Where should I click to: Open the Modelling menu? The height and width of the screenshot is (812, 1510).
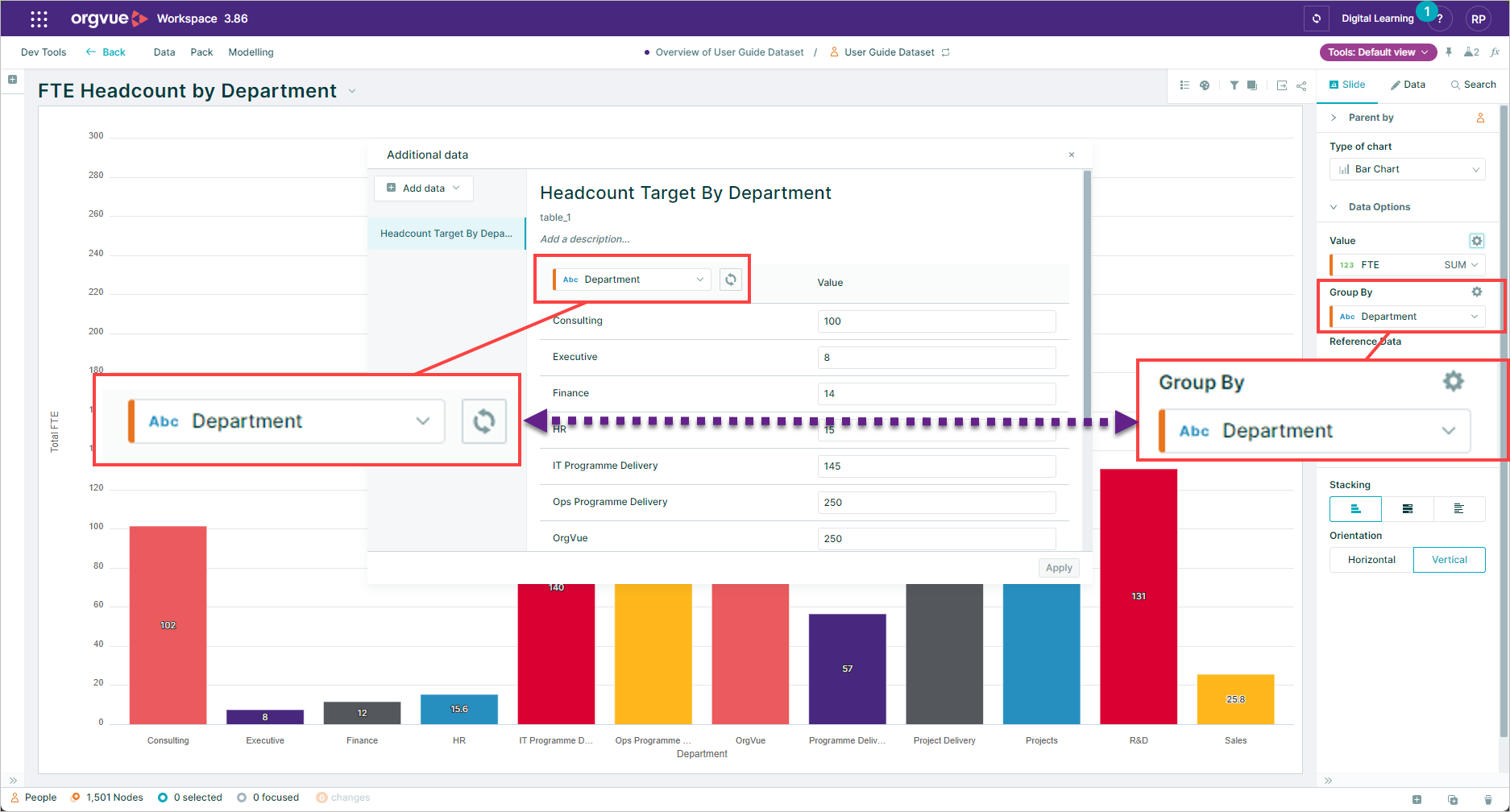[x=251, y=52]
